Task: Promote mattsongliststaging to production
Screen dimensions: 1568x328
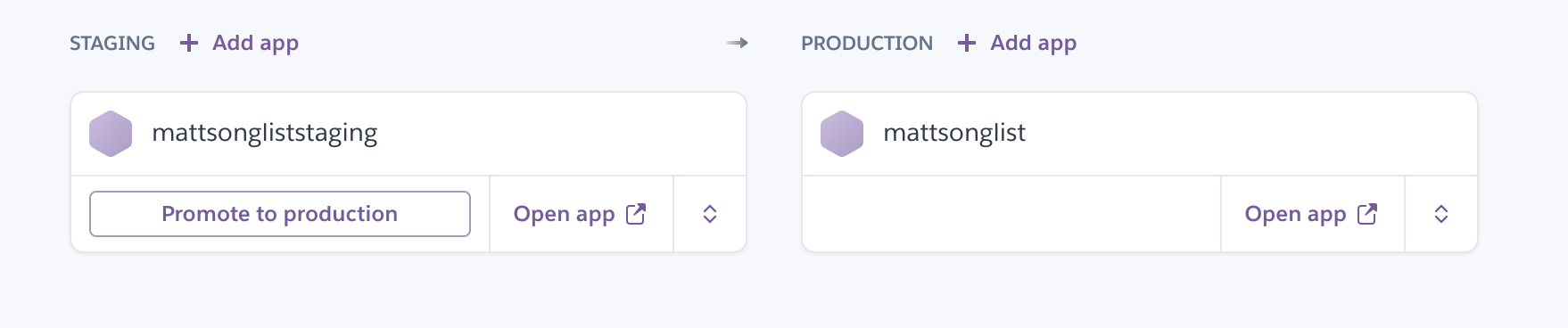Action: click(x=280, y=214)
